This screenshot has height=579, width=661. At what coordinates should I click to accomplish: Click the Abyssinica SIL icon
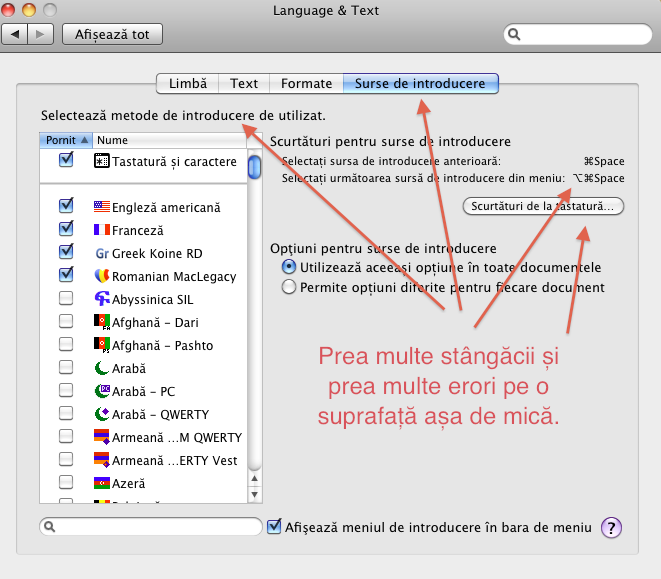coord(102,299)
